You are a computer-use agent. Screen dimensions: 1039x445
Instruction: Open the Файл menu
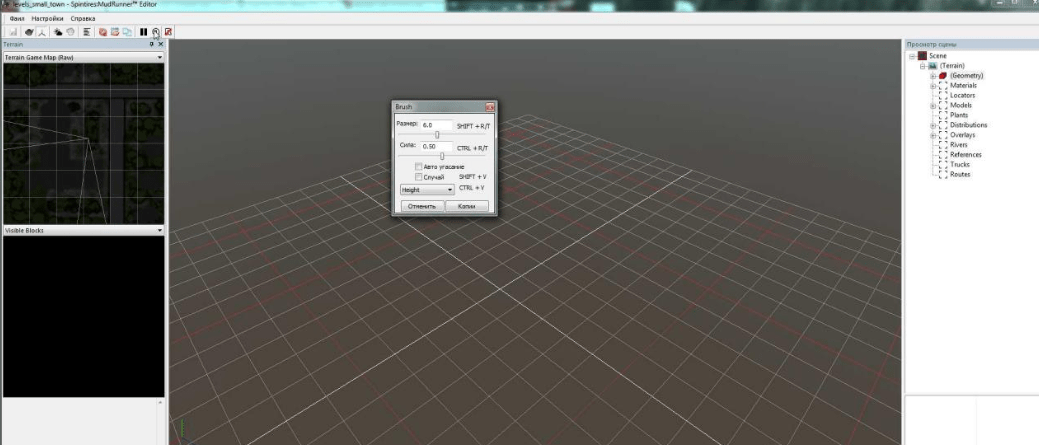point(16,20)
